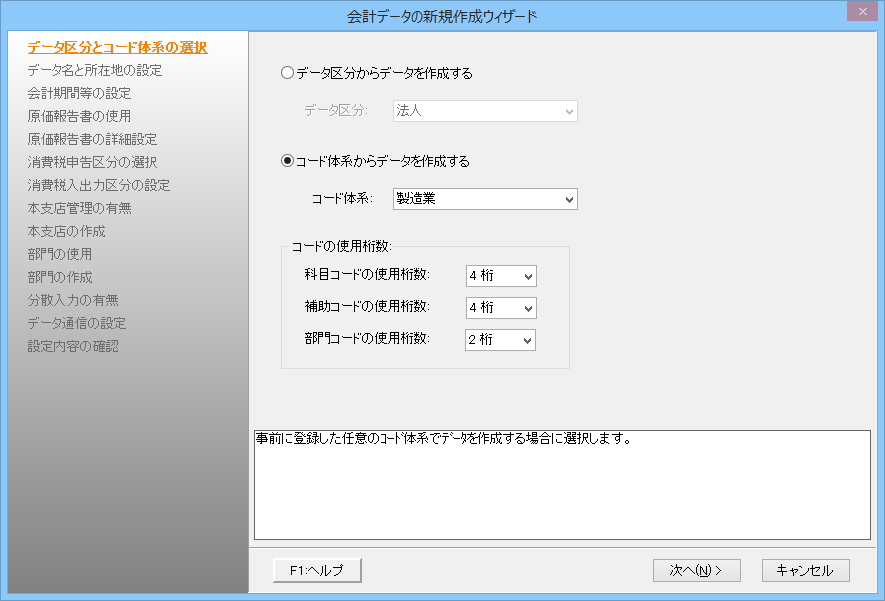Image resolution: width=885 pixels, height=601 pixels.
Task: Click the キャンセル button
Action: click(x=805, y=570)
